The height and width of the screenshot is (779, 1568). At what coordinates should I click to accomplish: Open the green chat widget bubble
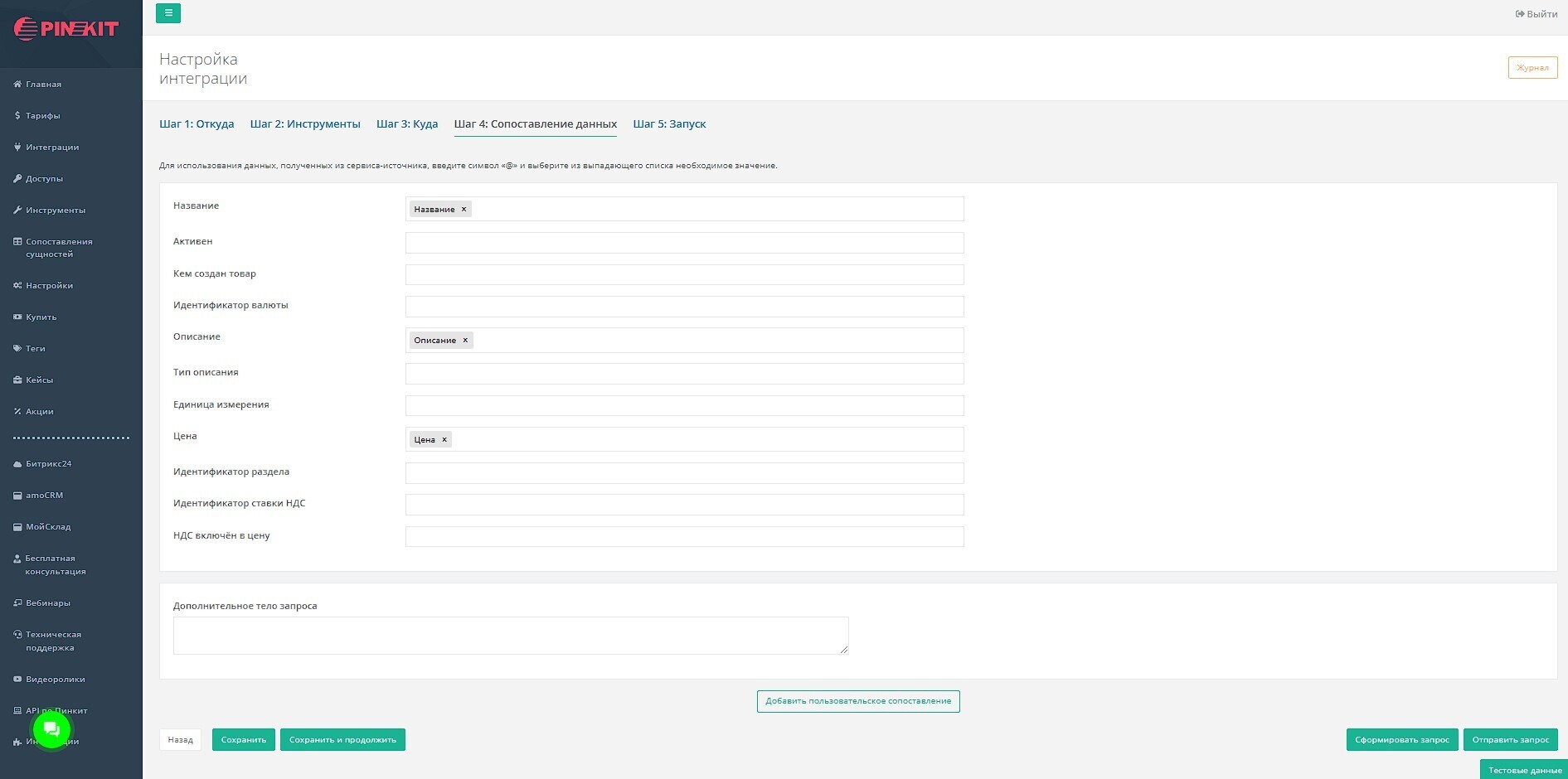tap(51, 729)
